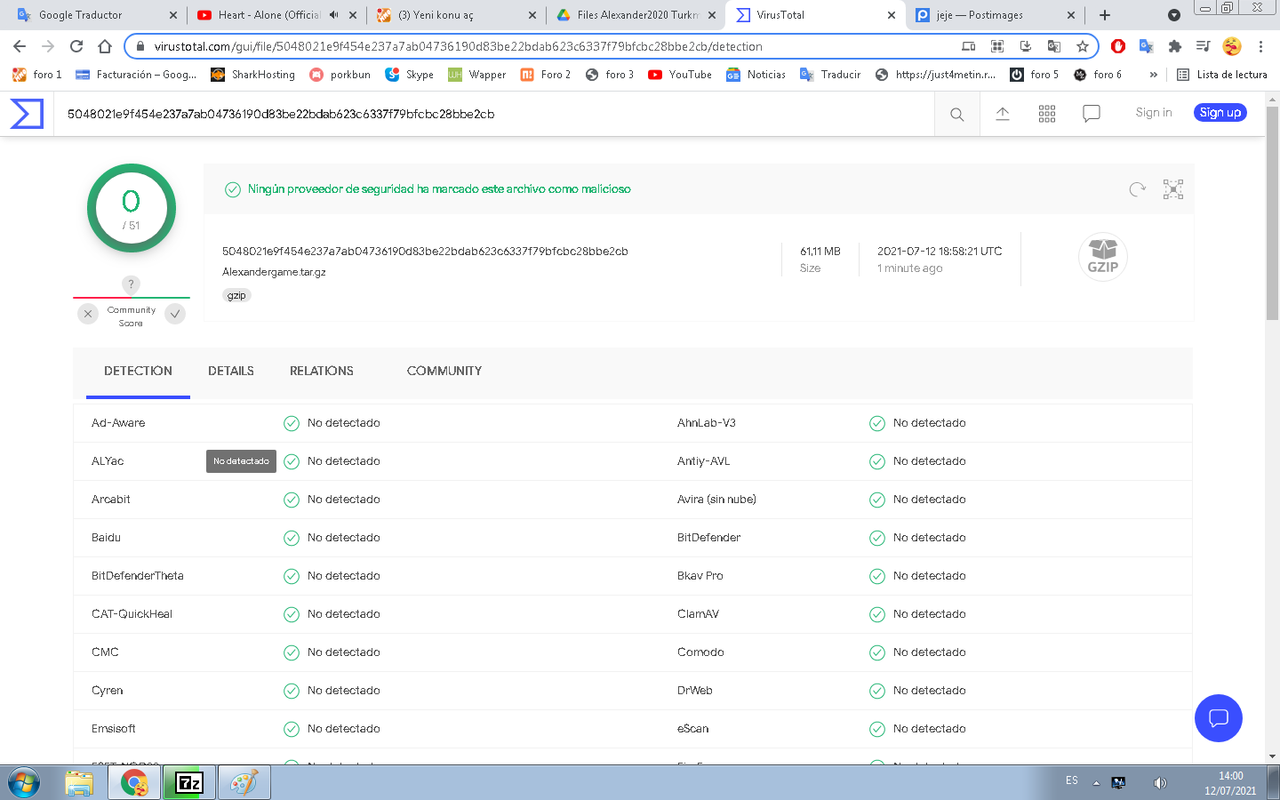This screenshot has width=1280, height=800.
Task: Click the 61,11 MB size value
Action: pos(820,251)
